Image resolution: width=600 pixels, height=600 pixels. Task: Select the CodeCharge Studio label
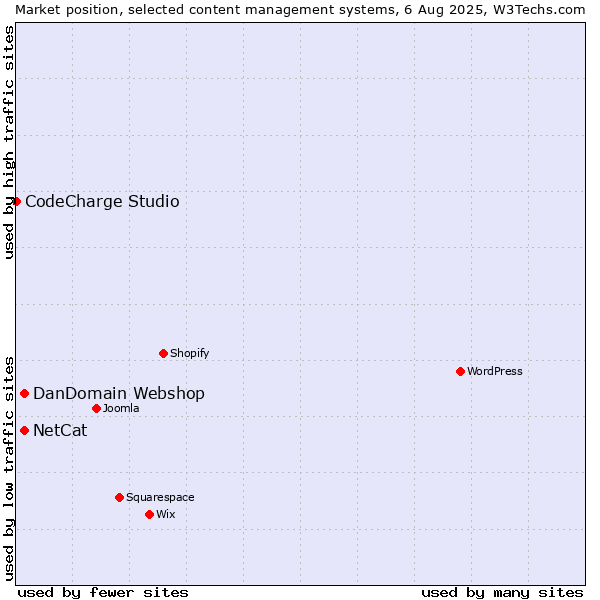[102, 202]
